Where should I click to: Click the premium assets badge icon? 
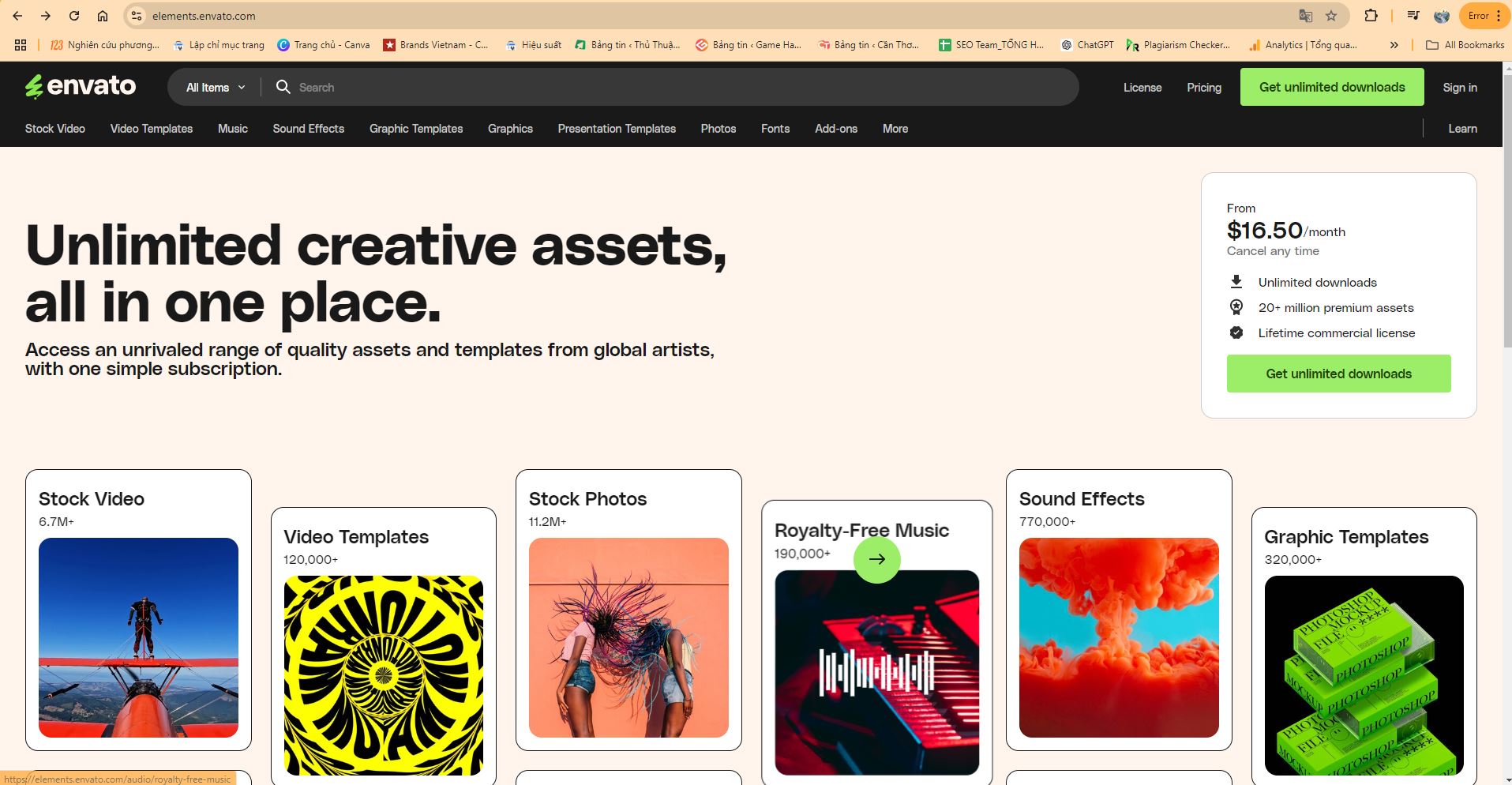pyautogui.click(x=1236, y=307)
